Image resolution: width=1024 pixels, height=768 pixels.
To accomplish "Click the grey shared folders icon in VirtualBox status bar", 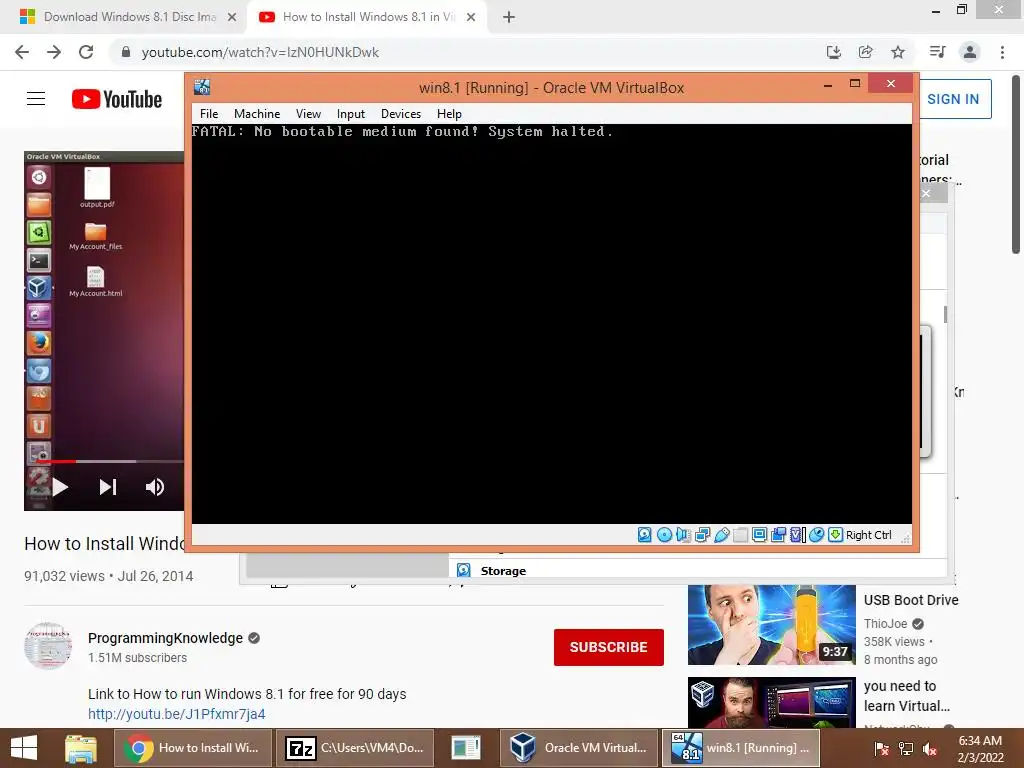I will tap(741, 535).
